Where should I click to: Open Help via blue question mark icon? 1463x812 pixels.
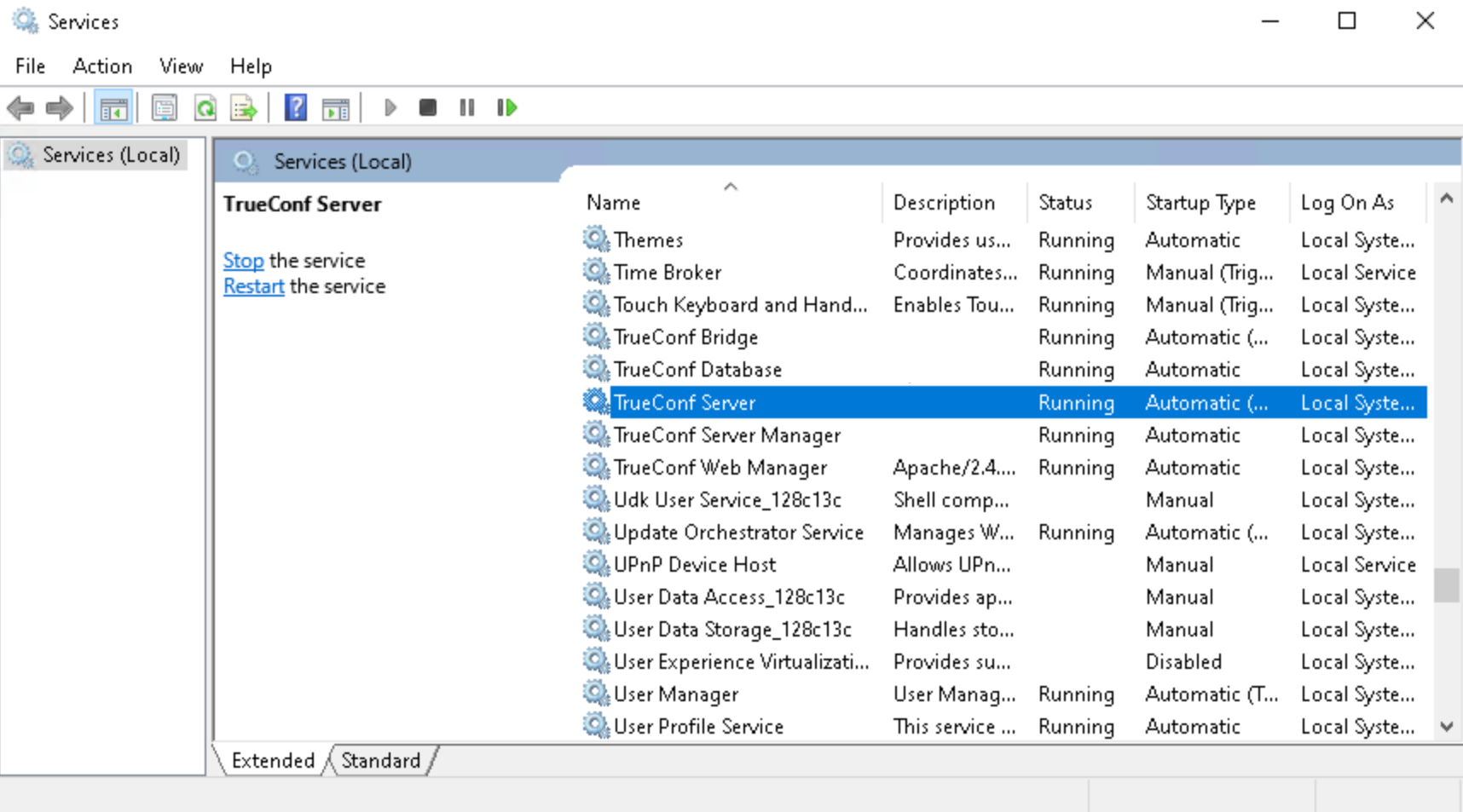(295, 108)
